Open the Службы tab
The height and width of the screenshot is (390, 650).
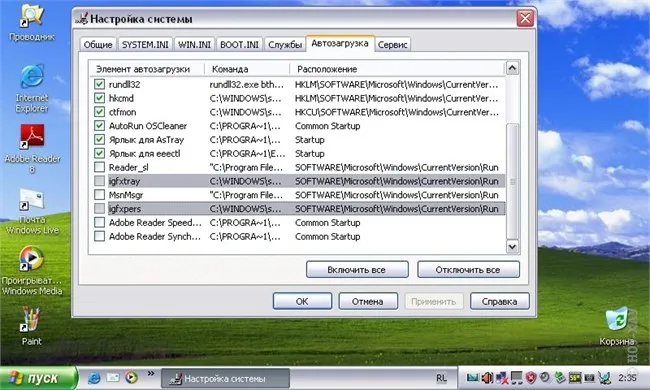tap(285, 44)
